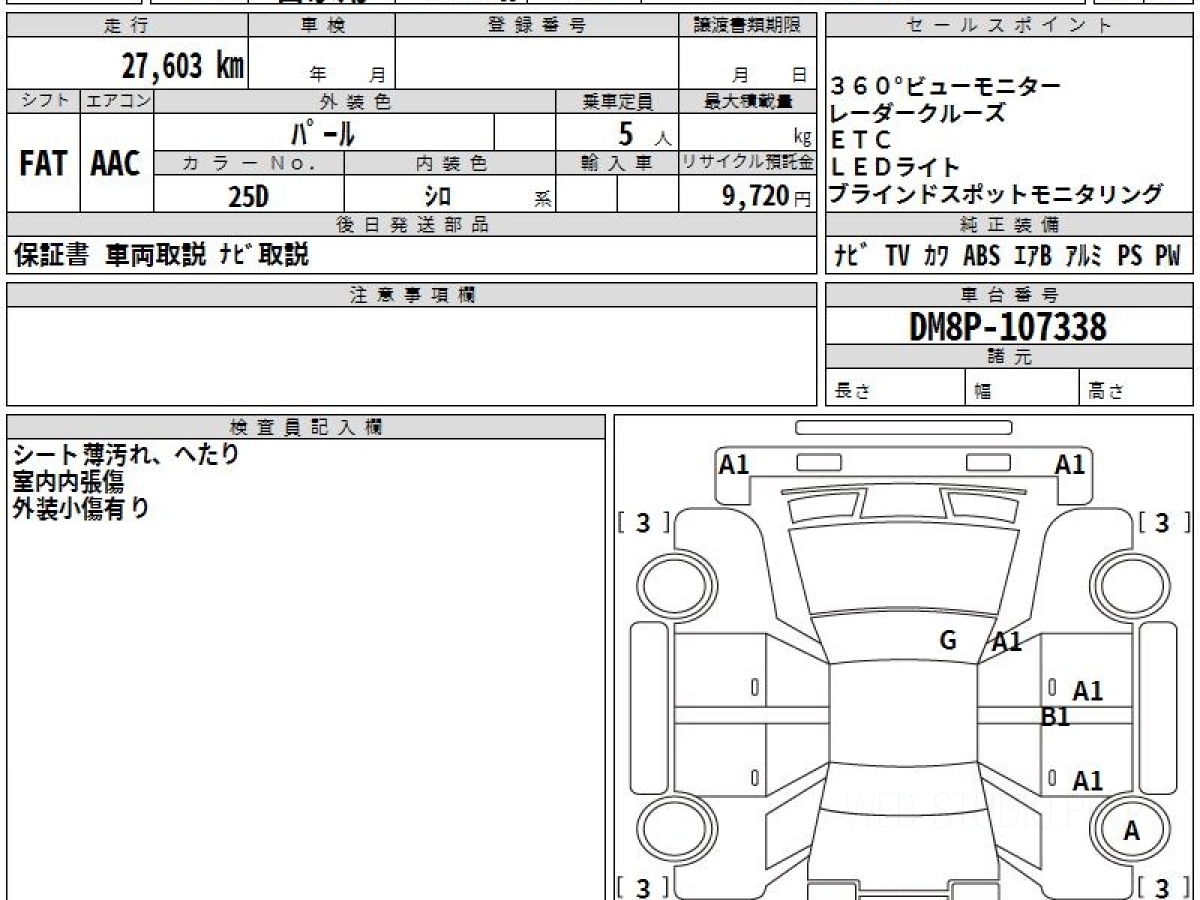Click the 外装色 header cell

(x=355, y=101)
